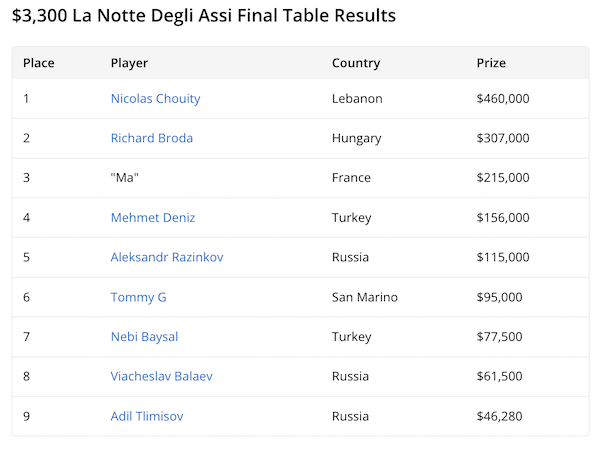Click the "Ma" third-place player cell
The image size is (600, 454).
124,178
